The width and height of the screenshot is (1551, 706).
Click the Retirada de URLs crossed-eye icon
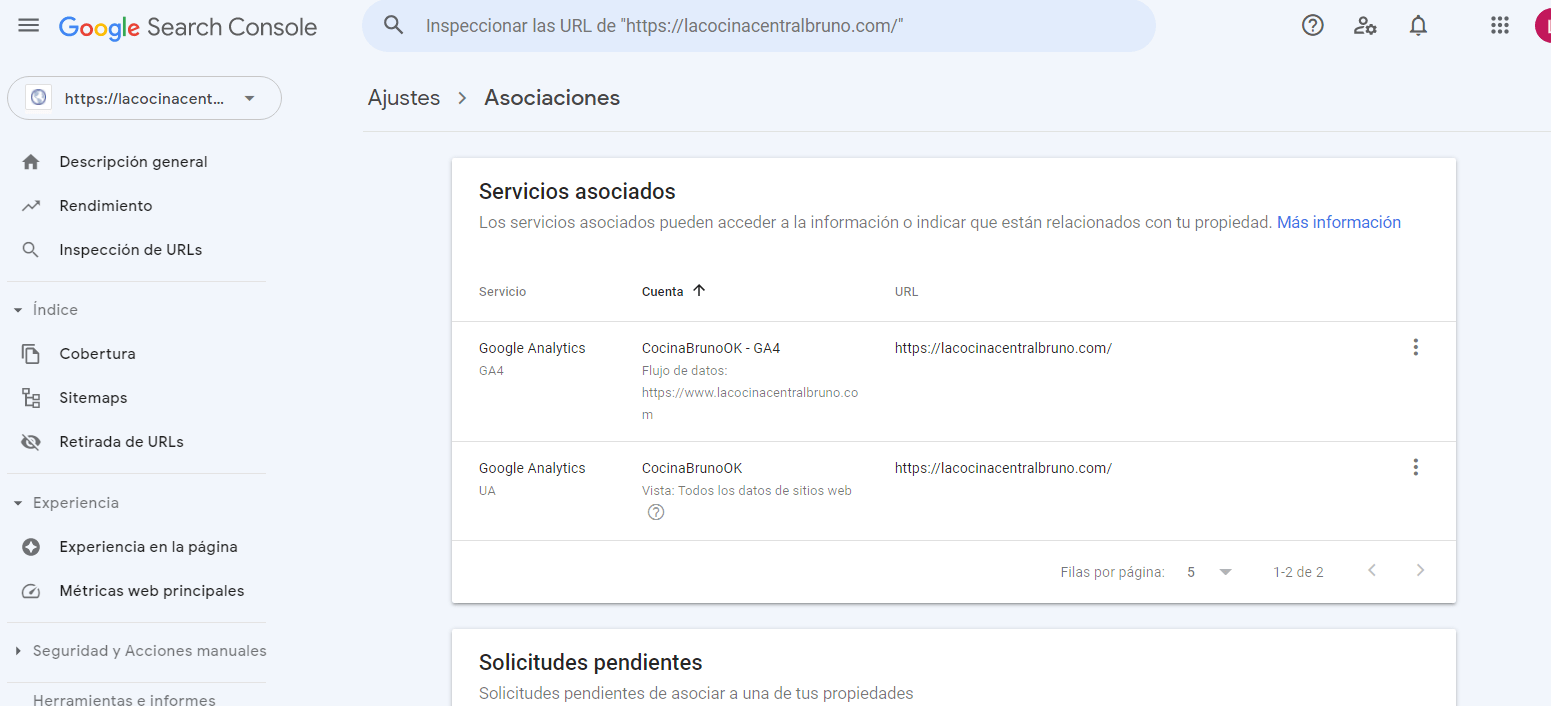[x=31, y=442]
